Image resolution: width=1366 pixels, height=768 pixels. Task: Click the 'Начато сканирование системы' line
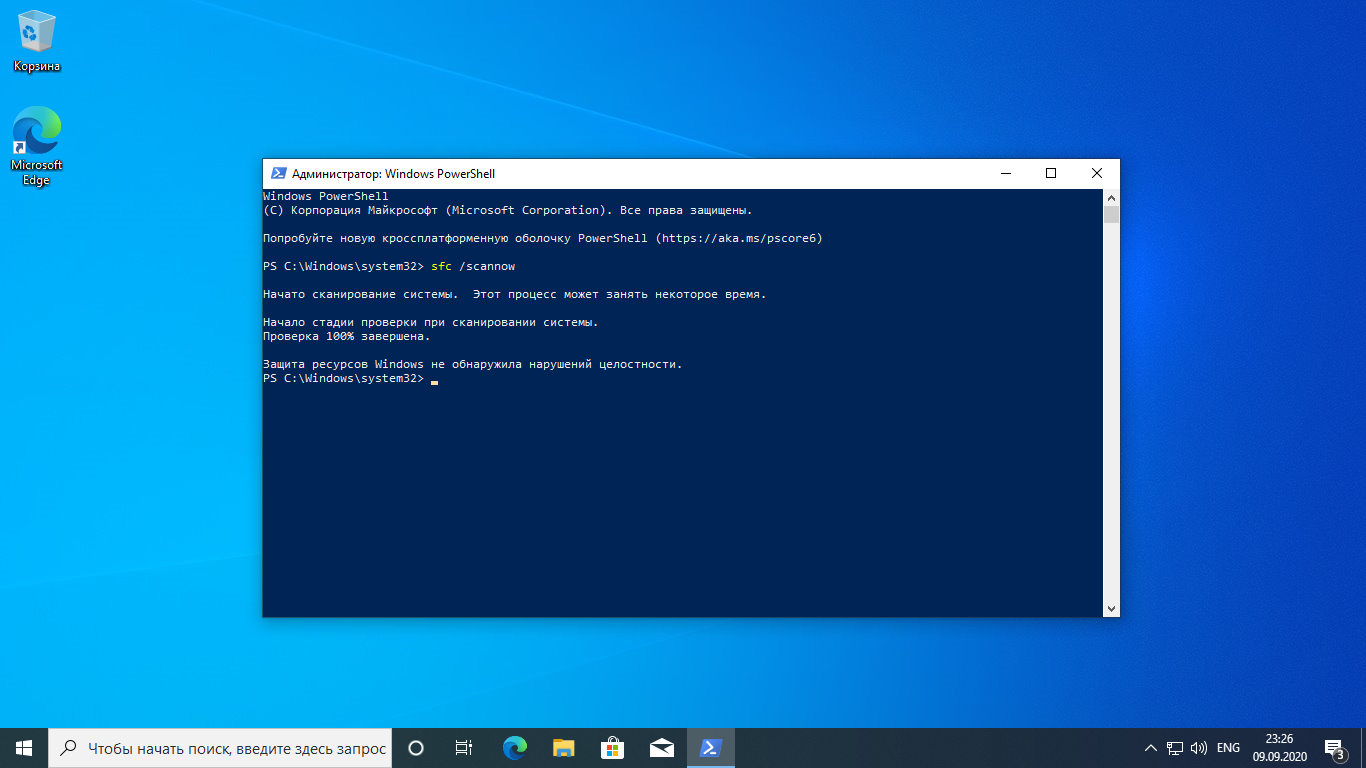514,295
